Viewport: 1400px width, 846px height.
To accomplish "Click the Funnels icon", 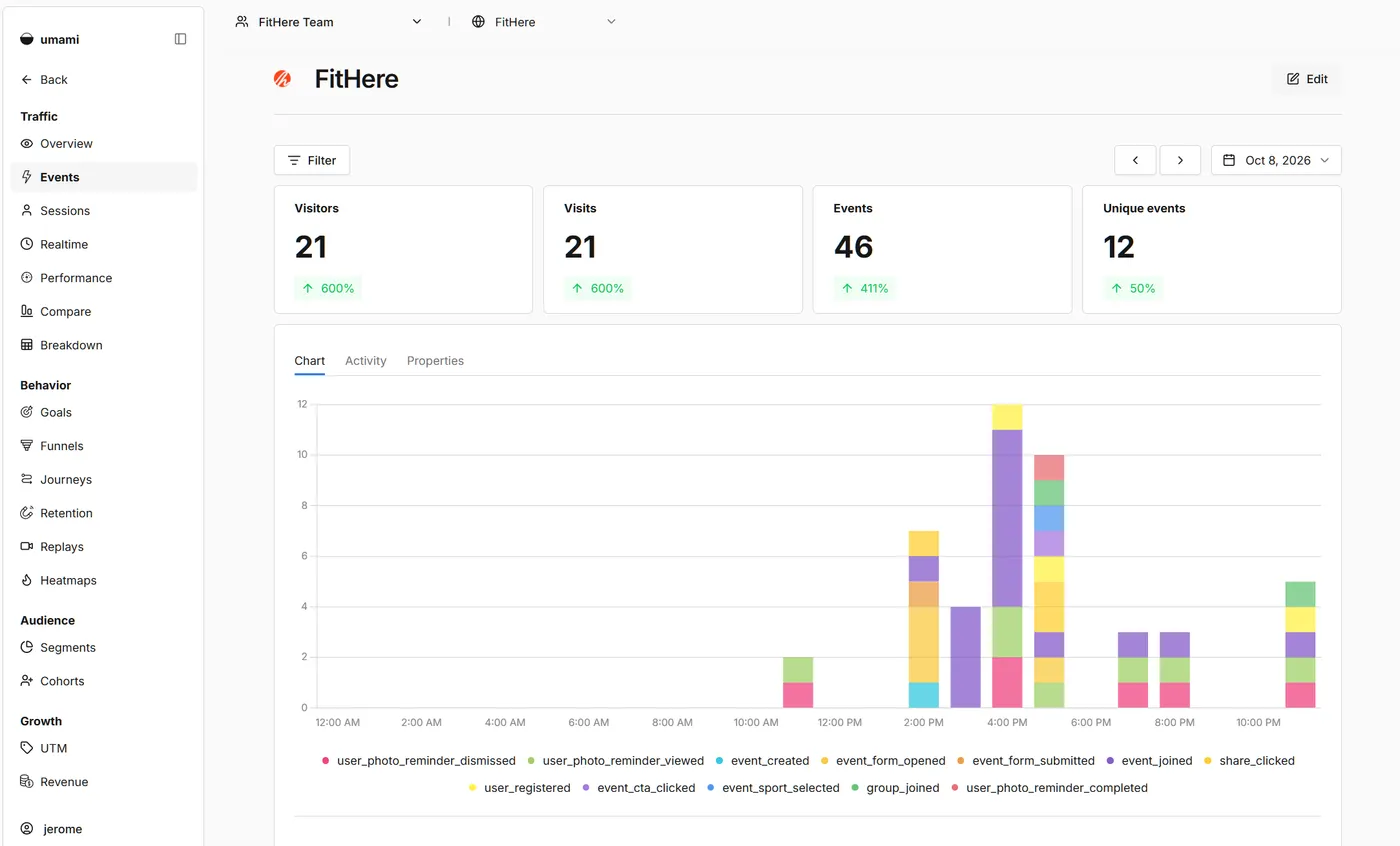I will (27, 446).
